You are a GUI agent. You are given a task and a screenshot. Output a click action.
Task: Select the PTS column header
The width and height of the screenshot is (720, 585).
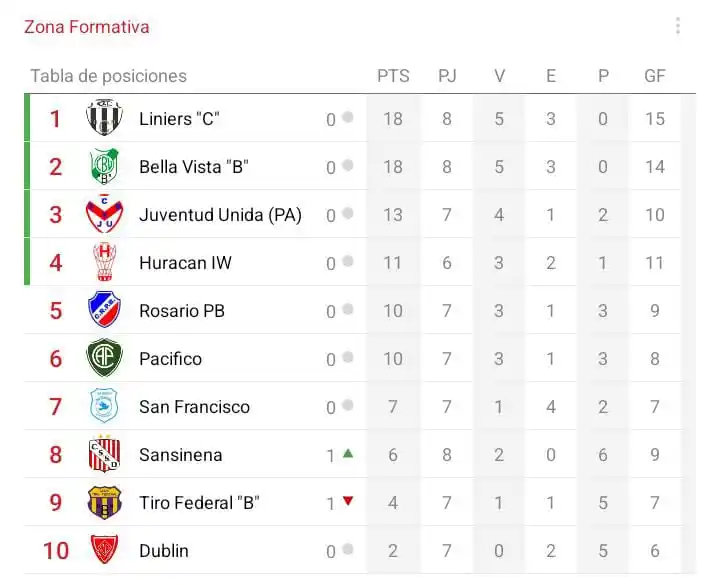coord(394,76)
